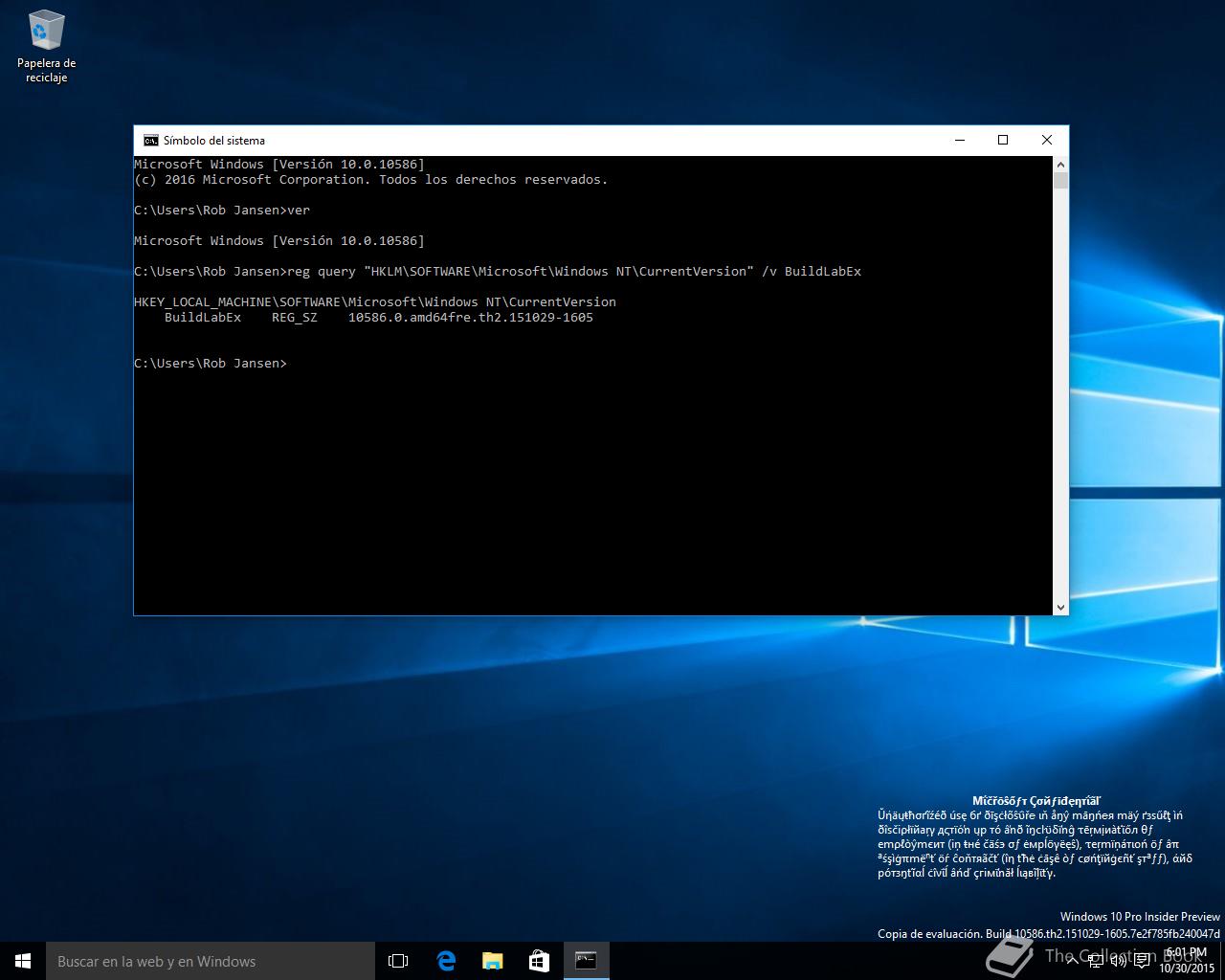This screenshot has width=1225, height=980.
Task: Open the Windows Store taskbar icon
Action: [539, 961]
